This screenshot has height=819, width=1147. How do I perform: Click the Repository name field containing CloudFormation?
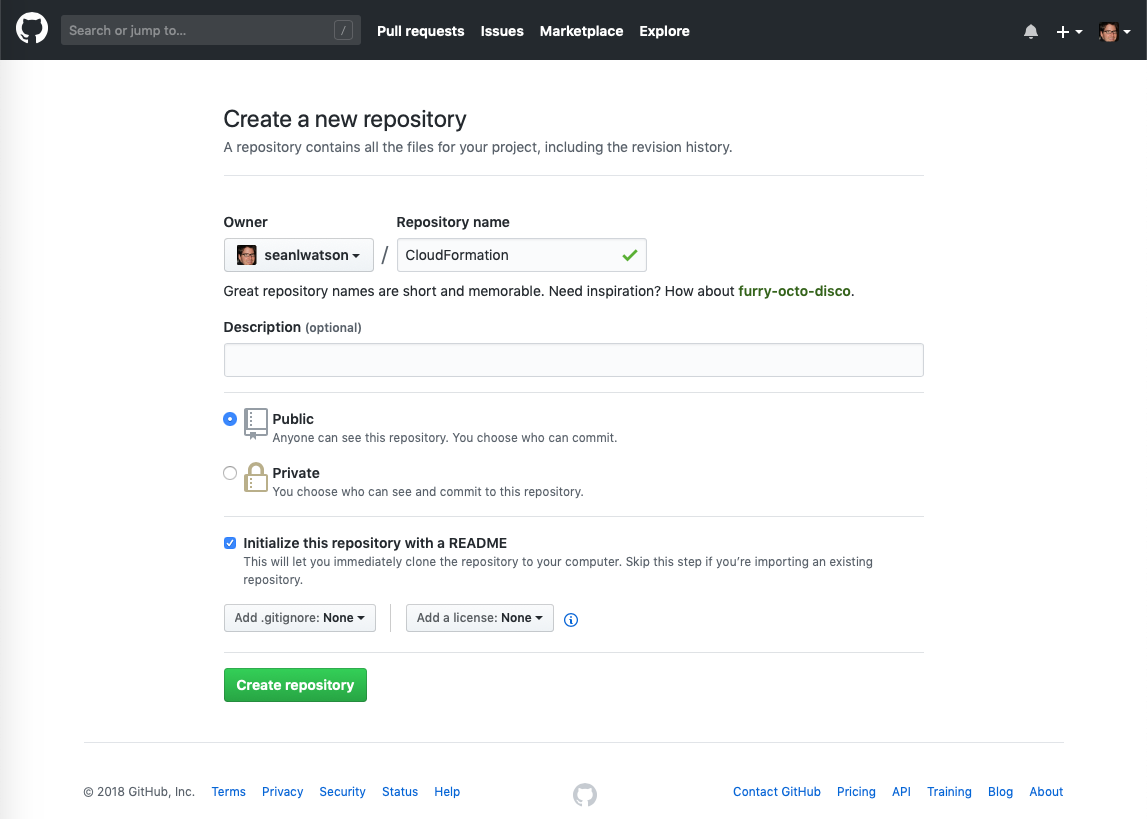coord(522,255)
